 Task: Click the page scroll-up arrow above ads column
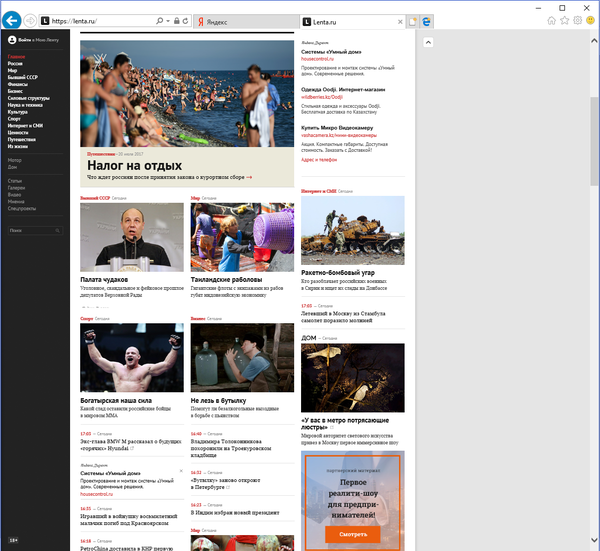click(428, 42)
